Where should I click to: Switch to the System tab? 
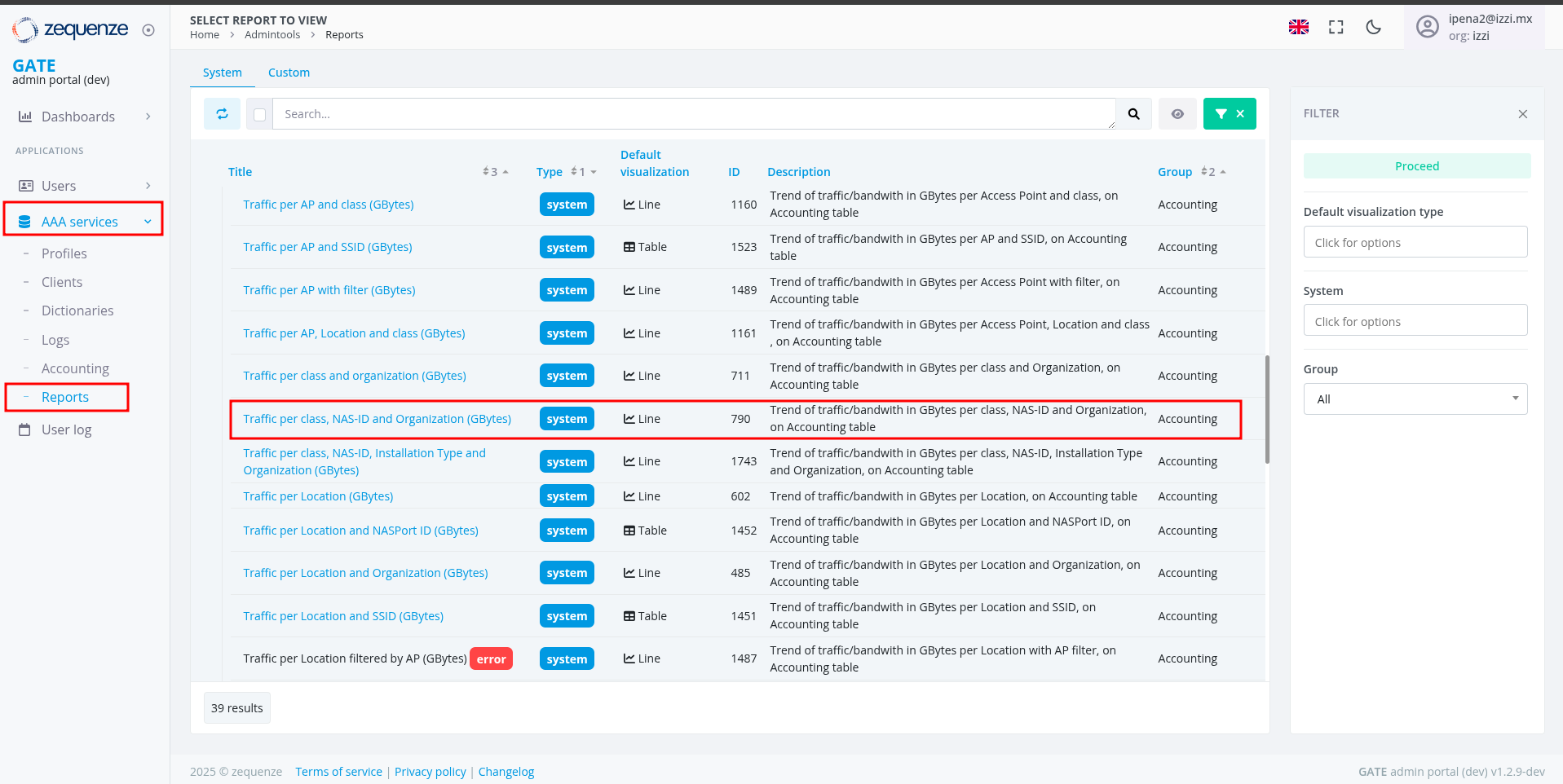click(x=223, y=73)
